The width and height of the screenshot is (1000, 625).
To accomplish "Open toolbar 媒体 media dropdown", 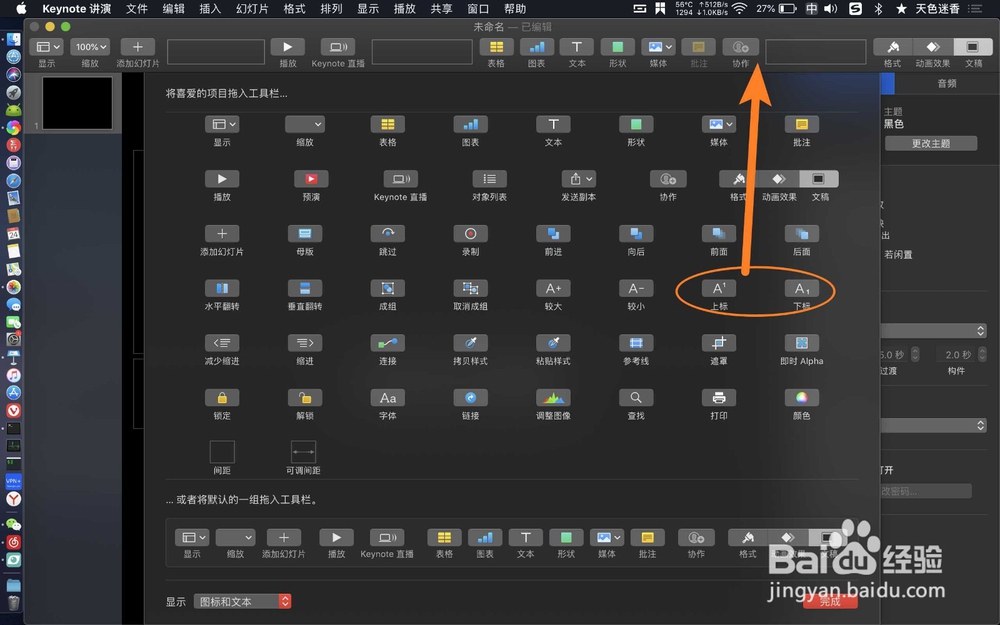I will [658, 47].
